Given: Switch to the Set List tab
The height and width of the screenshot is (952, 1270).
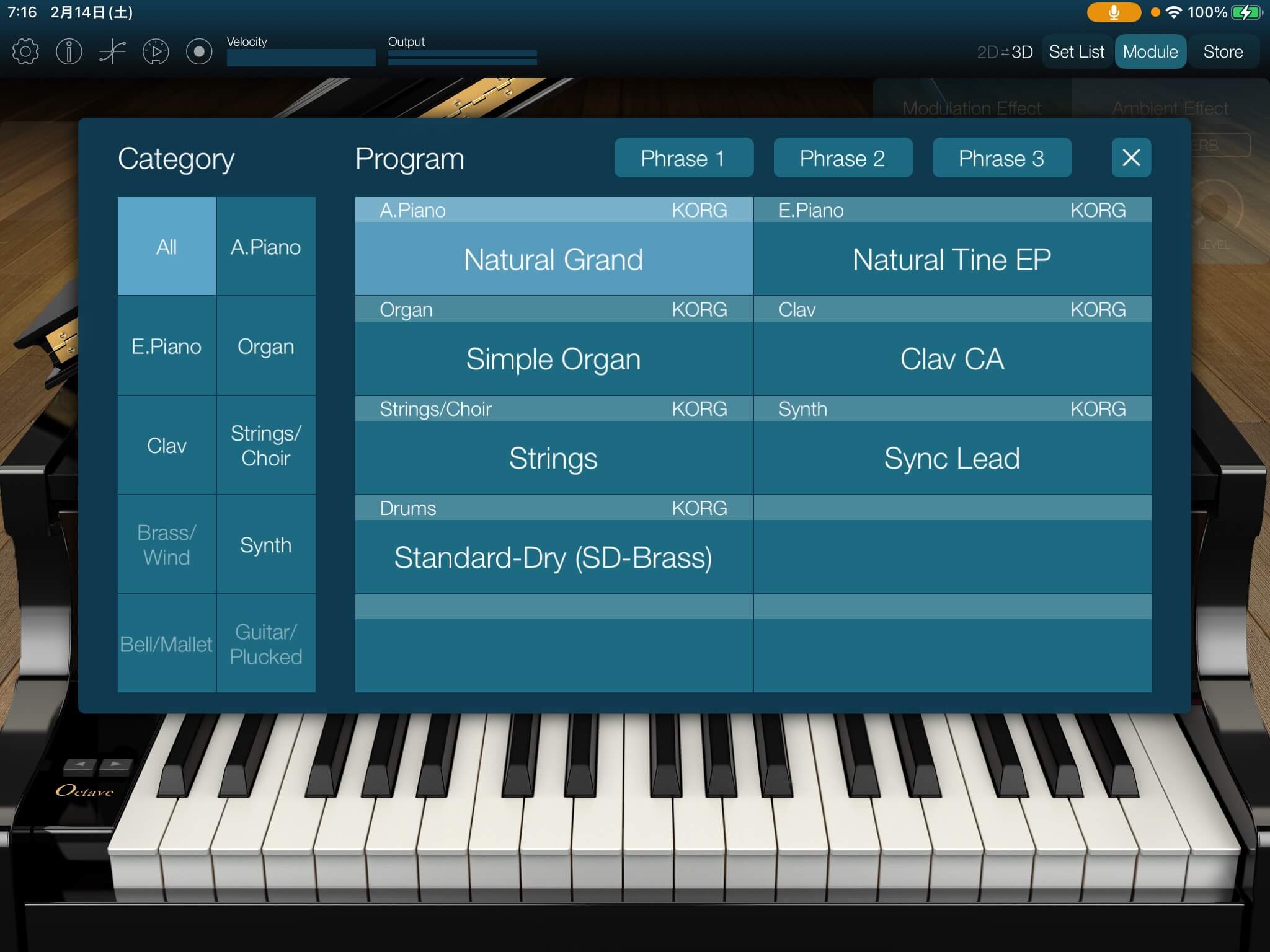Looking at the screenshot, I should point(1076,52).
